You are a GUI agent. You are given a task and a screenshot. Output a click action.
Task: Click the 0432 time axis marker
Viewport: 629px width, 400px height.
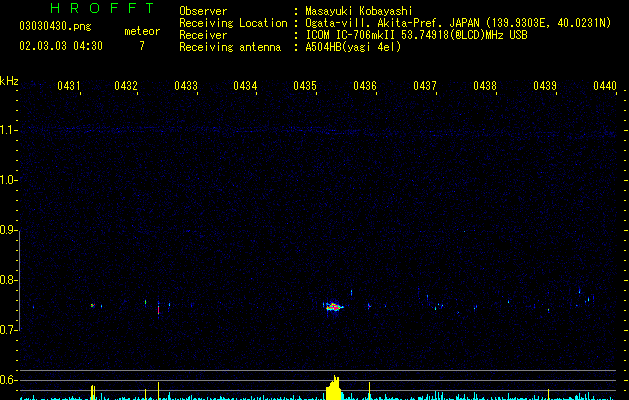tap(126, 86)
